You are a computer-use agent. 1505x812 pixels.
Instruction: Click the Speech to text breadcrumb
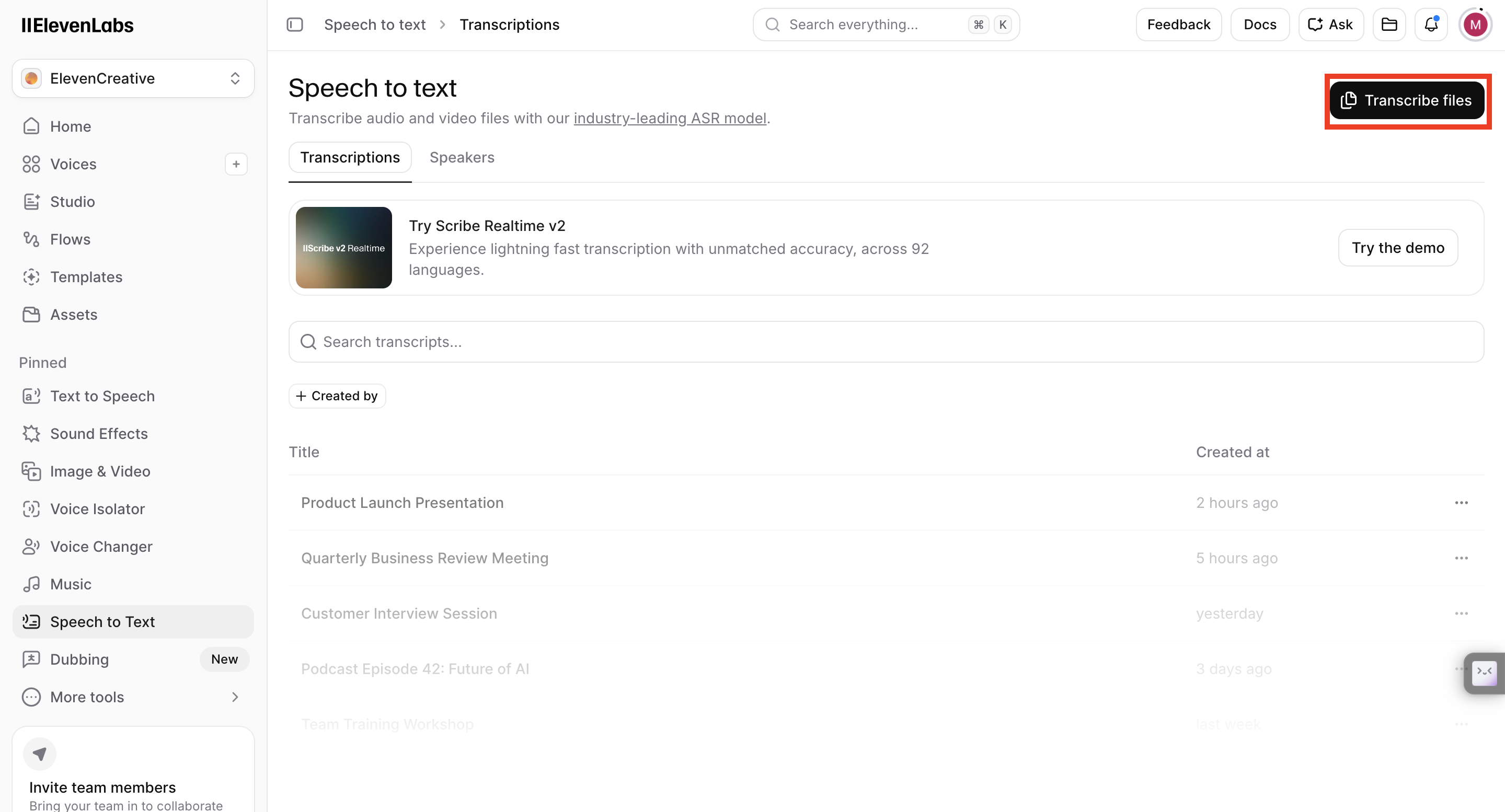[374, 25]
